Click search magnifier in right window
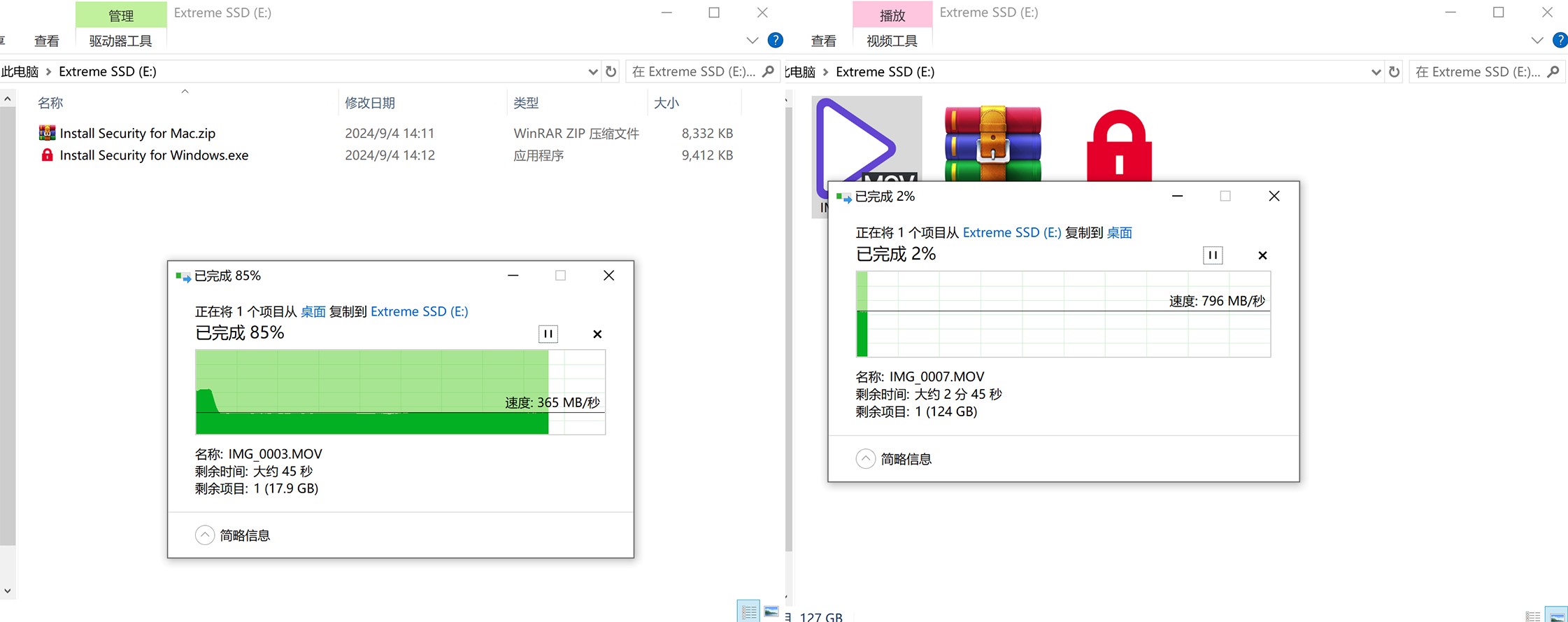Viewport: 1568px width, 622px height. coord(1553,71)
